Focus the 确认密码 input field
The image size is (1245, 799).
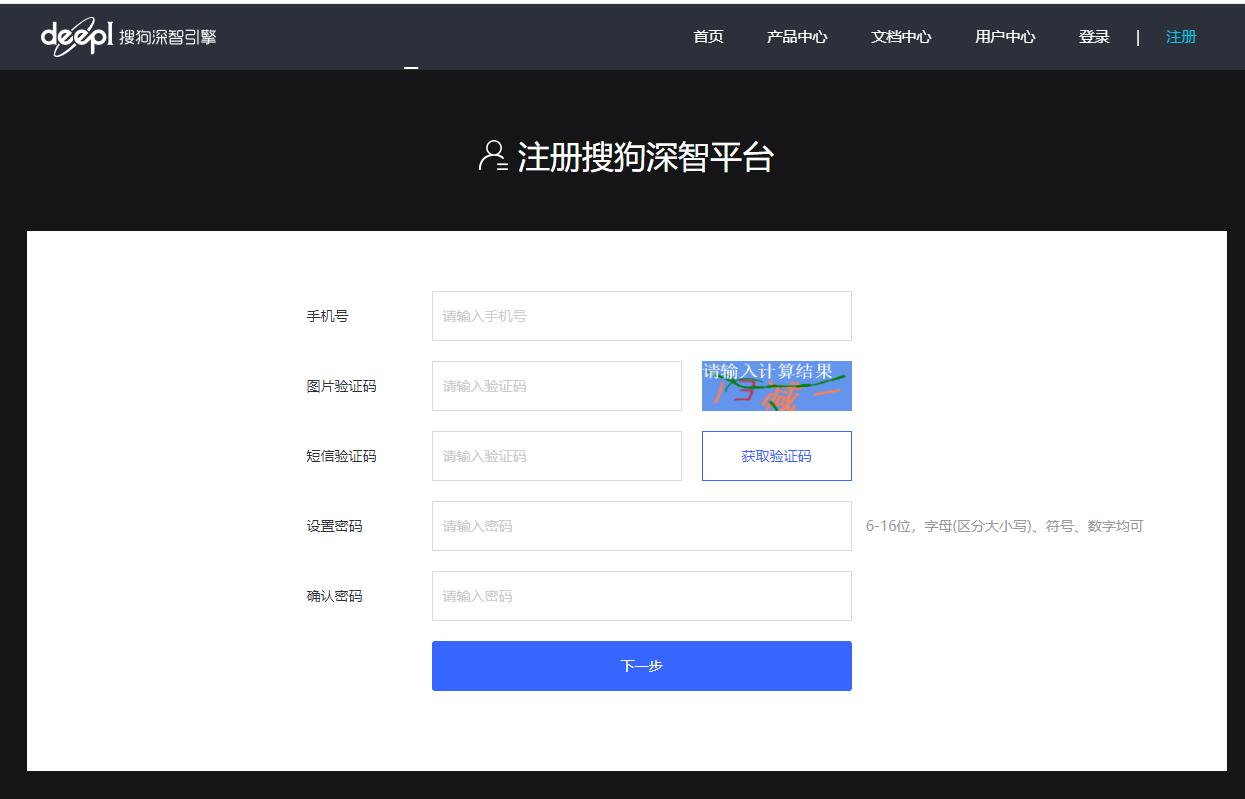(642, 596)
